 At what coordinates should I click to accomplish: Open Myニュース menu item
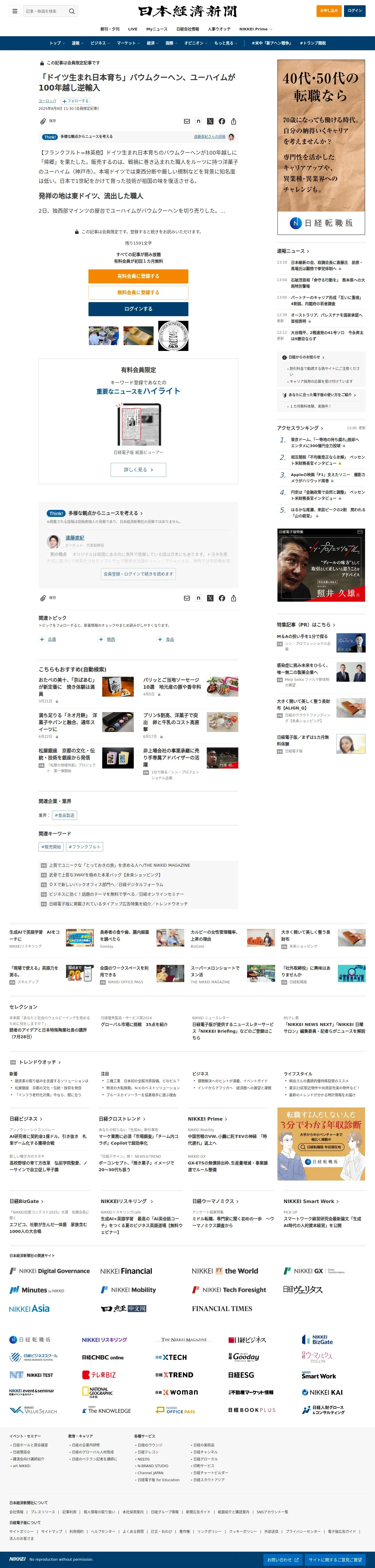pos(157,29)
